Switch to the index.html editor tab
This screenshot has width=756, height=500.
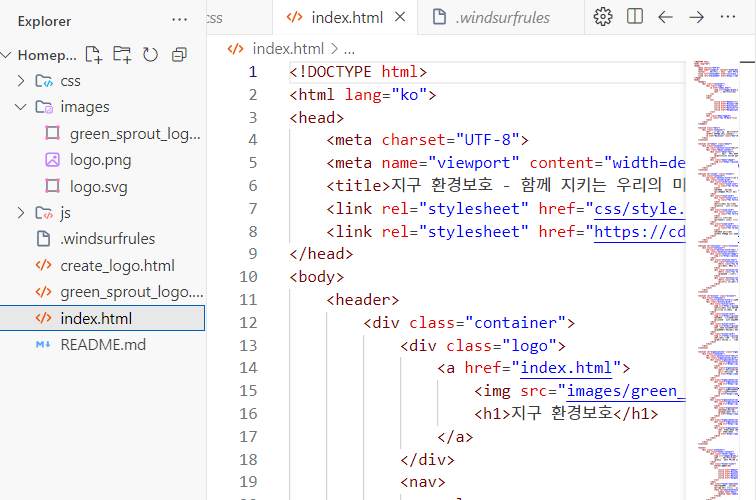pos(347,18)
